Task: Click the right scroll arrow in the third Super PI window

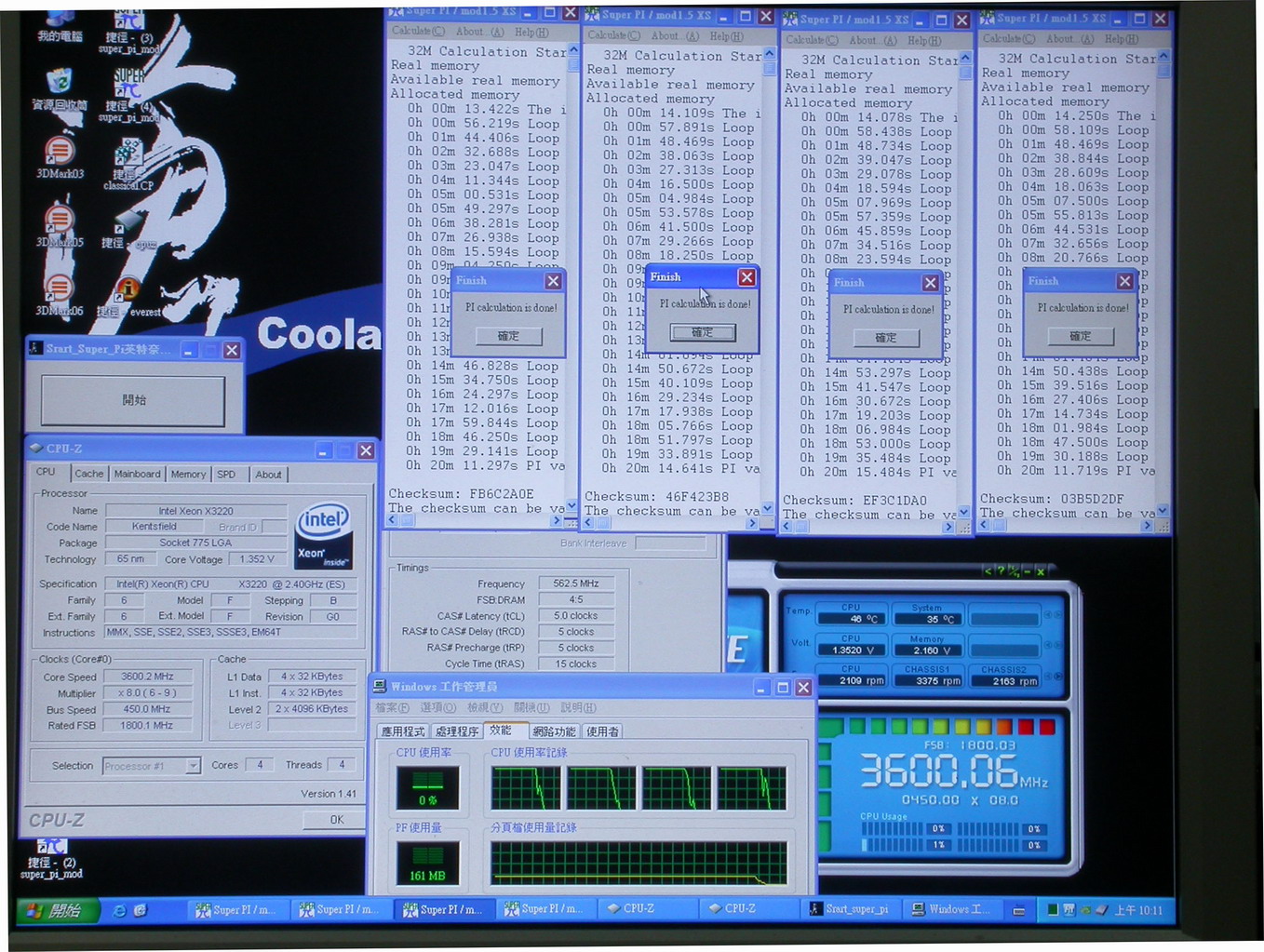Action: 948,527
